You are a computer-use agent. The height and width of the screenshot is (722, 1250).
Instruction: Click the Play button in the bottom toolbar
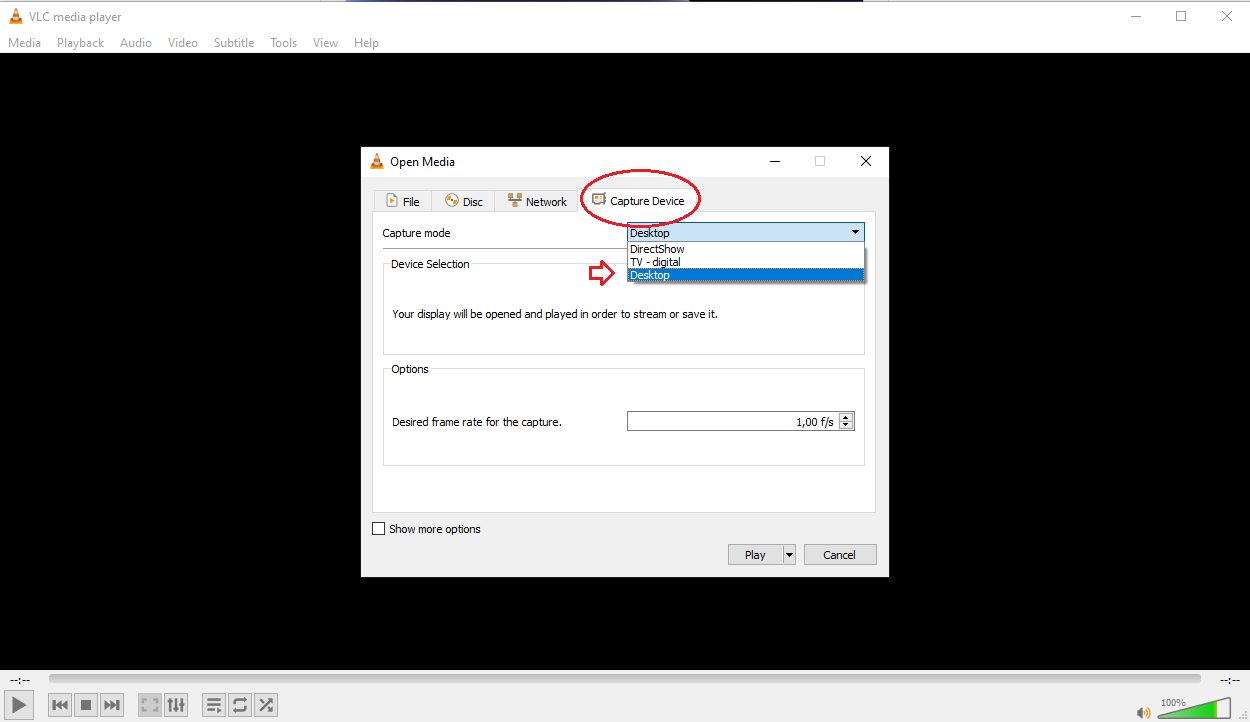pyautogui.click(x=20, y=705)
